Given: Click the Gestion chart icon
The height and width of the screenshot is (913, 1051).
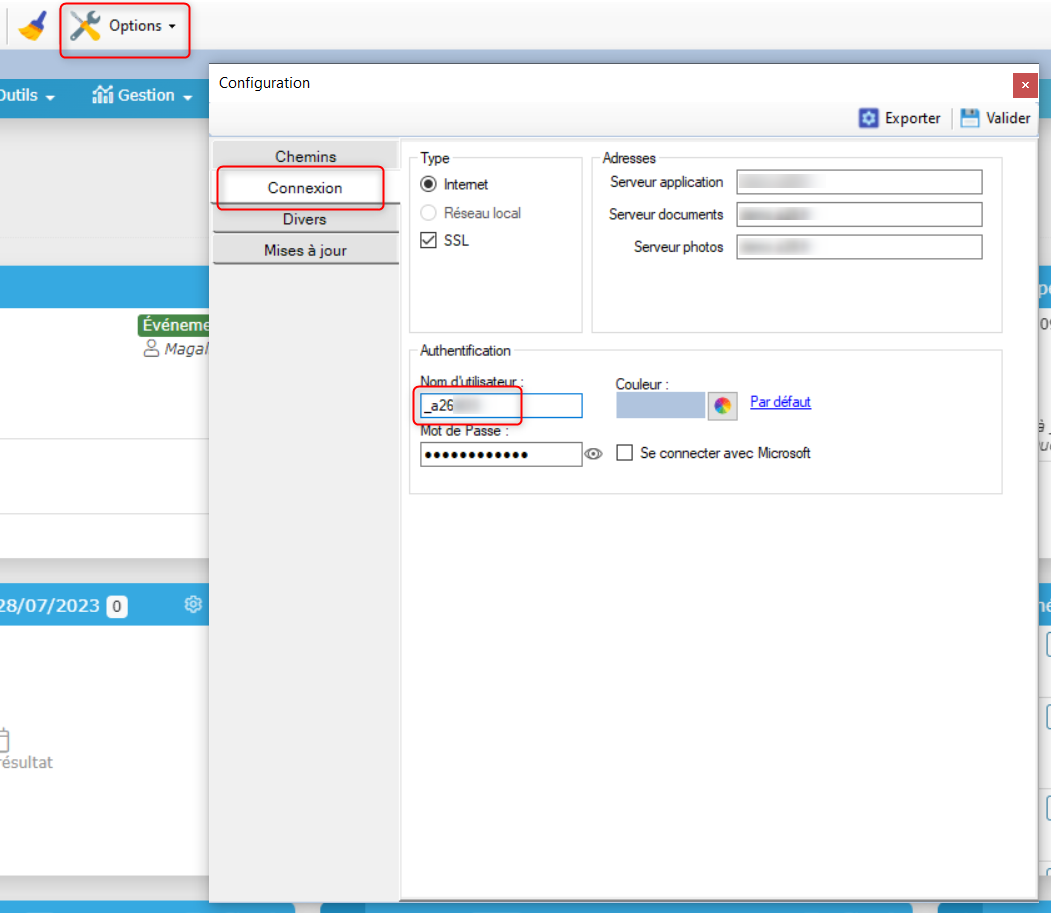Looking at the screenshot, I should 102,95.
